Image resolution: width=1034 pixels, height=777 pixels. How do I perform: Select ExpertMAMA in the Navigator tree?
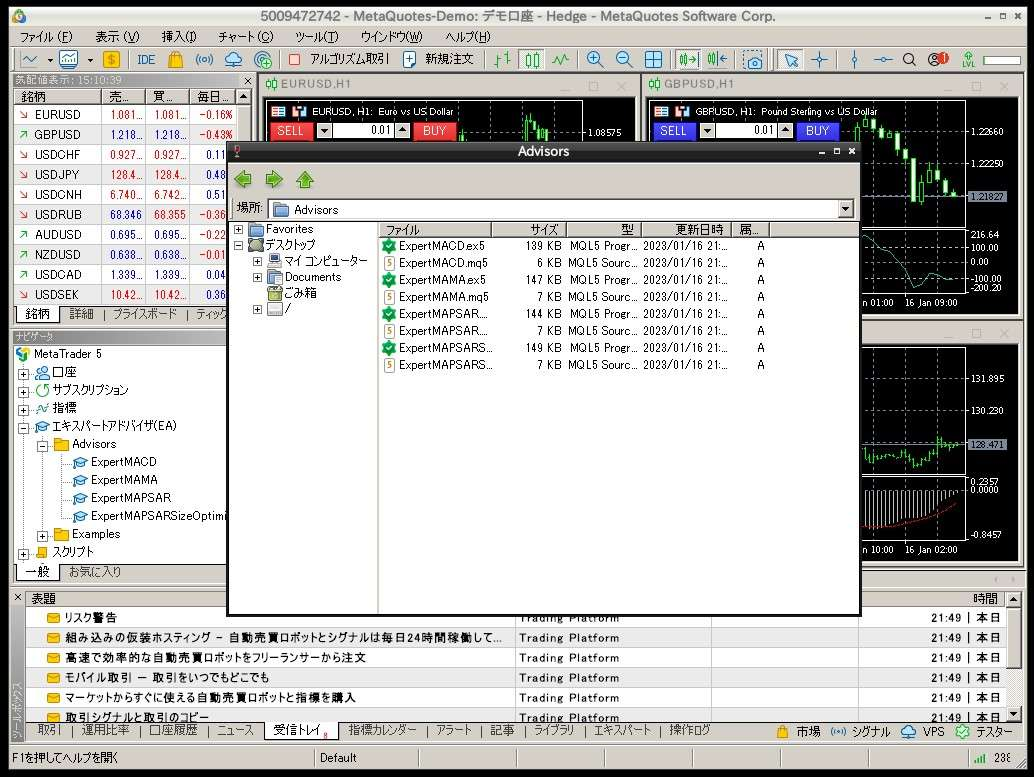pos(124,480)
